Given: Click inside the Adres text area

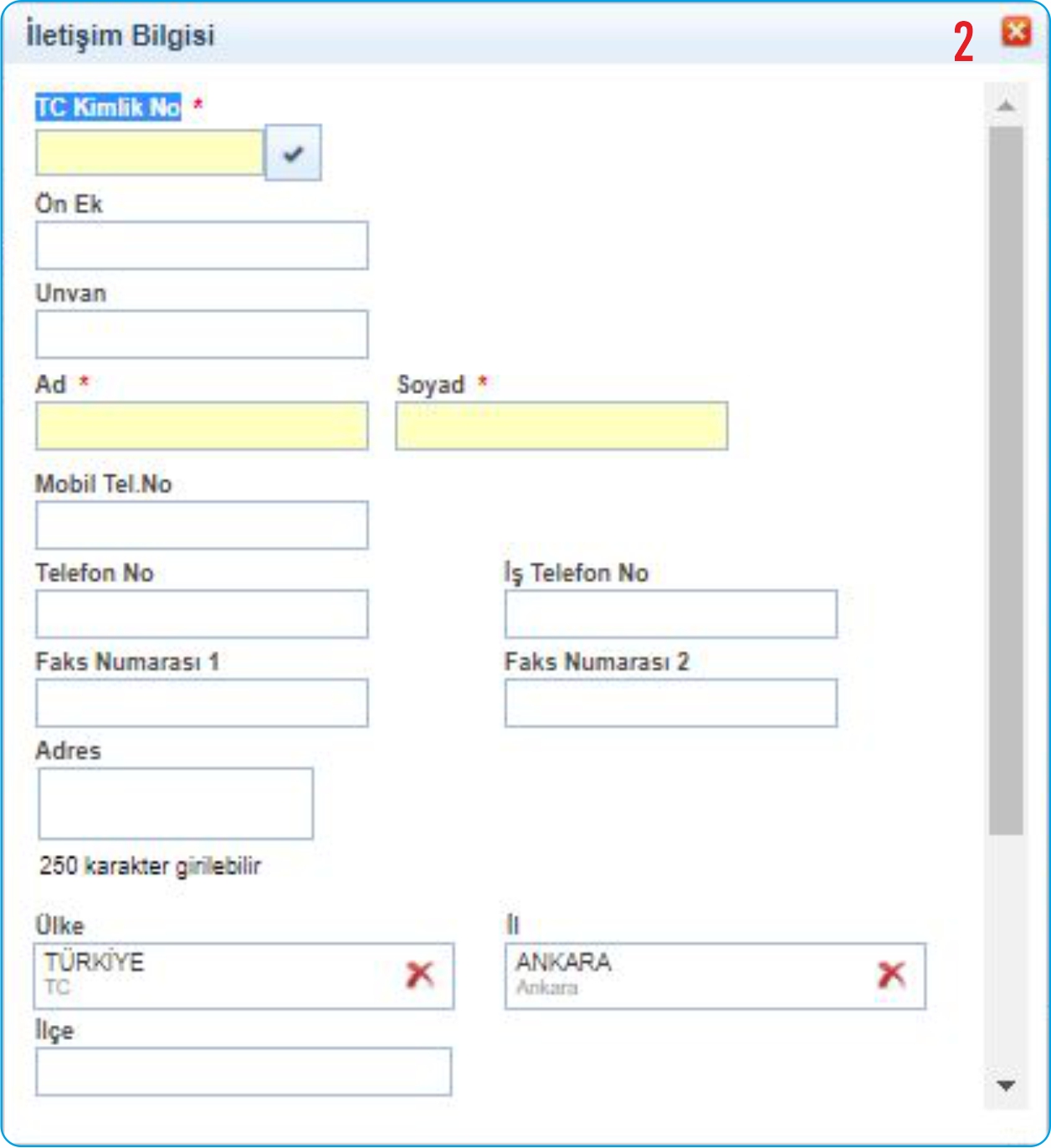Looking at the screenshot, I should pos(176,803).
